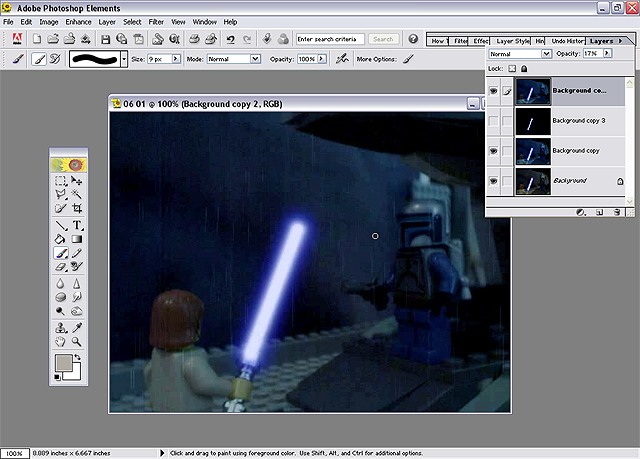Select the Clone Stamp tool
This screenshot has width=640, height=459.
point(61,328)
